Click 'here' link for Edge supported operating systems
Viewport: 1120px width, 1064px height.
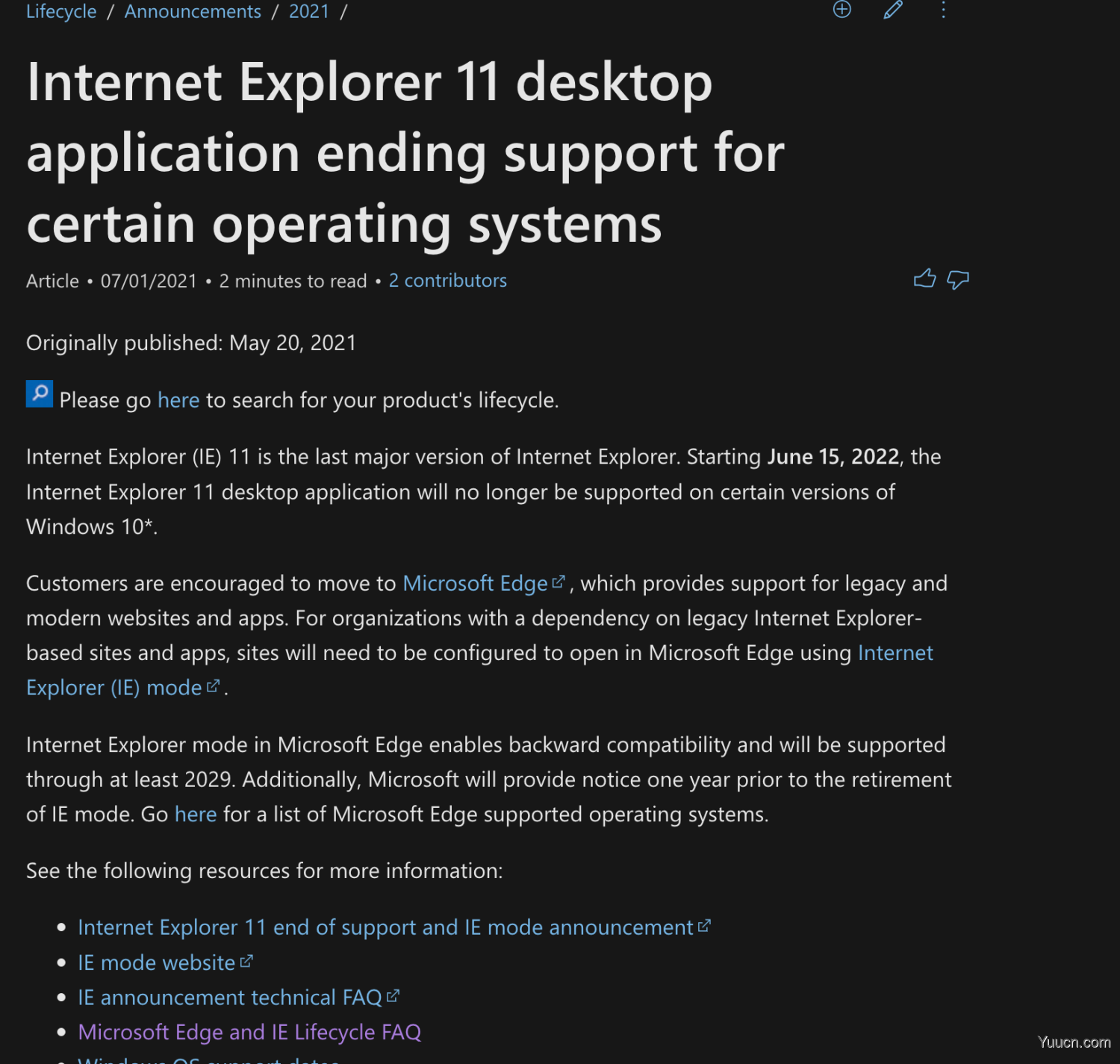[x=196, y=814]
